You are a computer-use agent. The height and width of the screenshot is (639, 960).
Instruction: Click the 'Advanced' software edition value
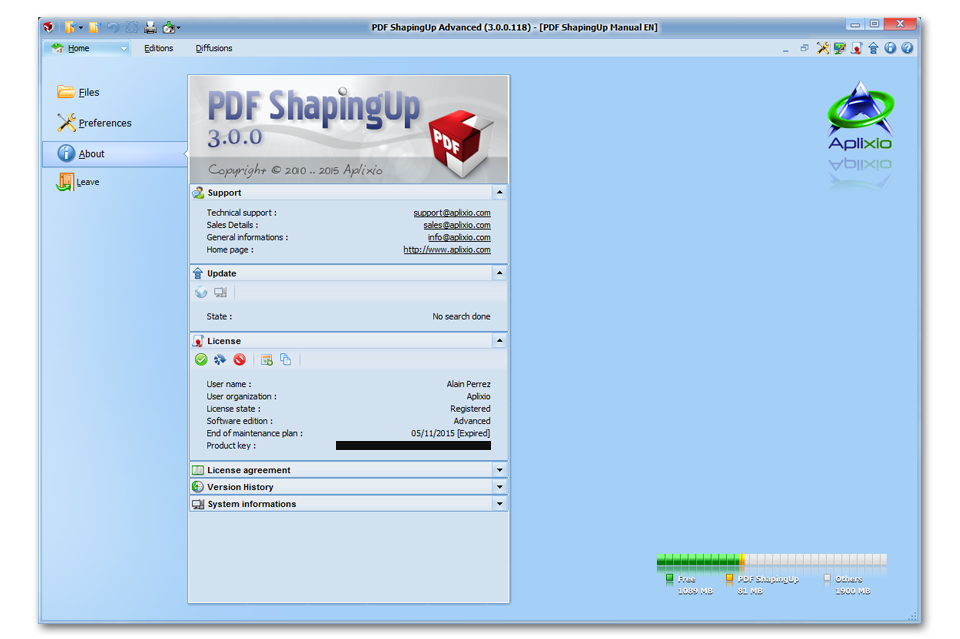471,421
